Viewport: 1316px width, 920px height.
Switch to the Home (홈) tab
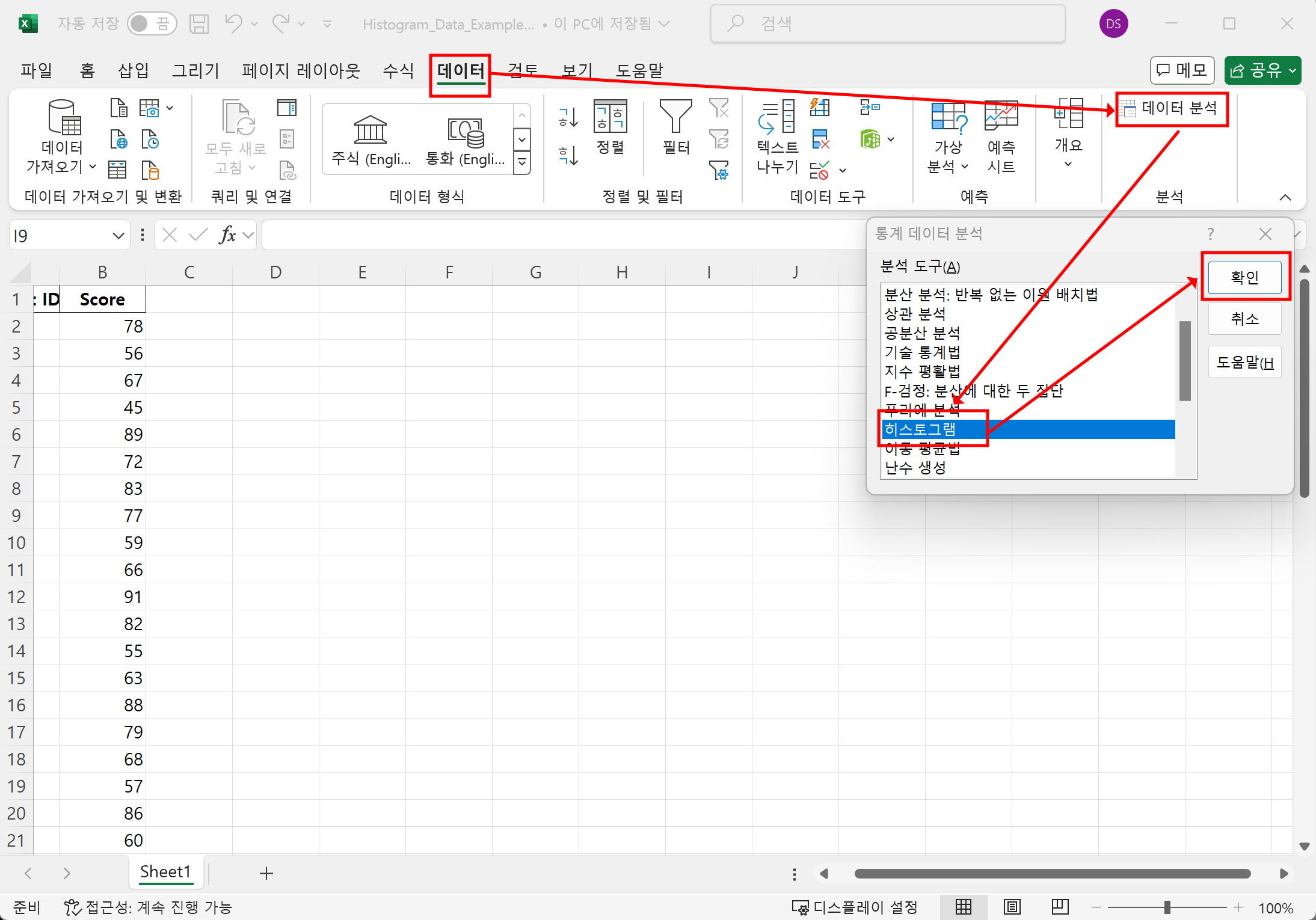click(87, 70)
